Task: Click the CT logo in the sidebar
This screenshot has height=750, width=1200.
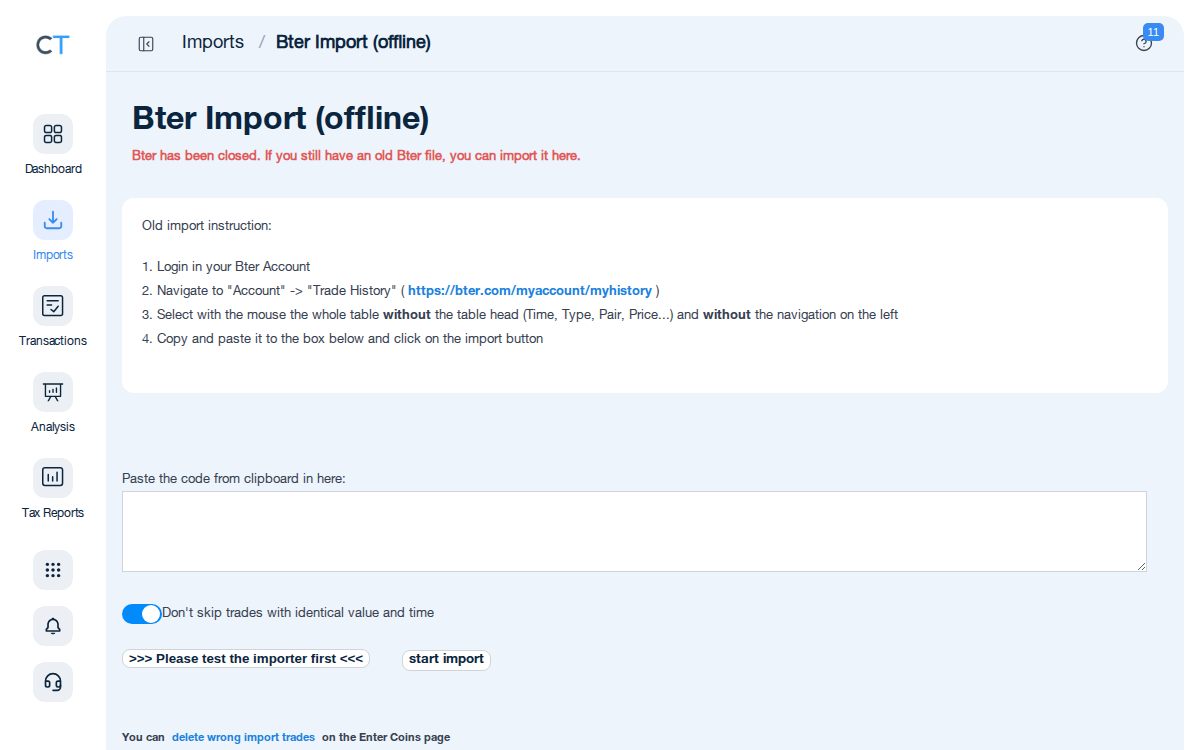Action: (53, 44)
